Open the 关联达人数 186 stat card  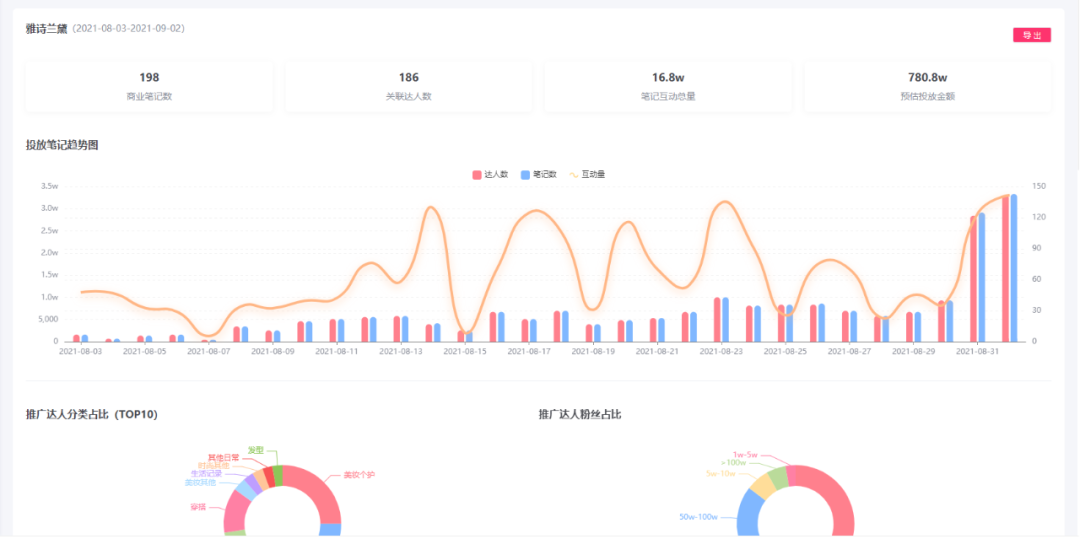(x=408, y=87)
